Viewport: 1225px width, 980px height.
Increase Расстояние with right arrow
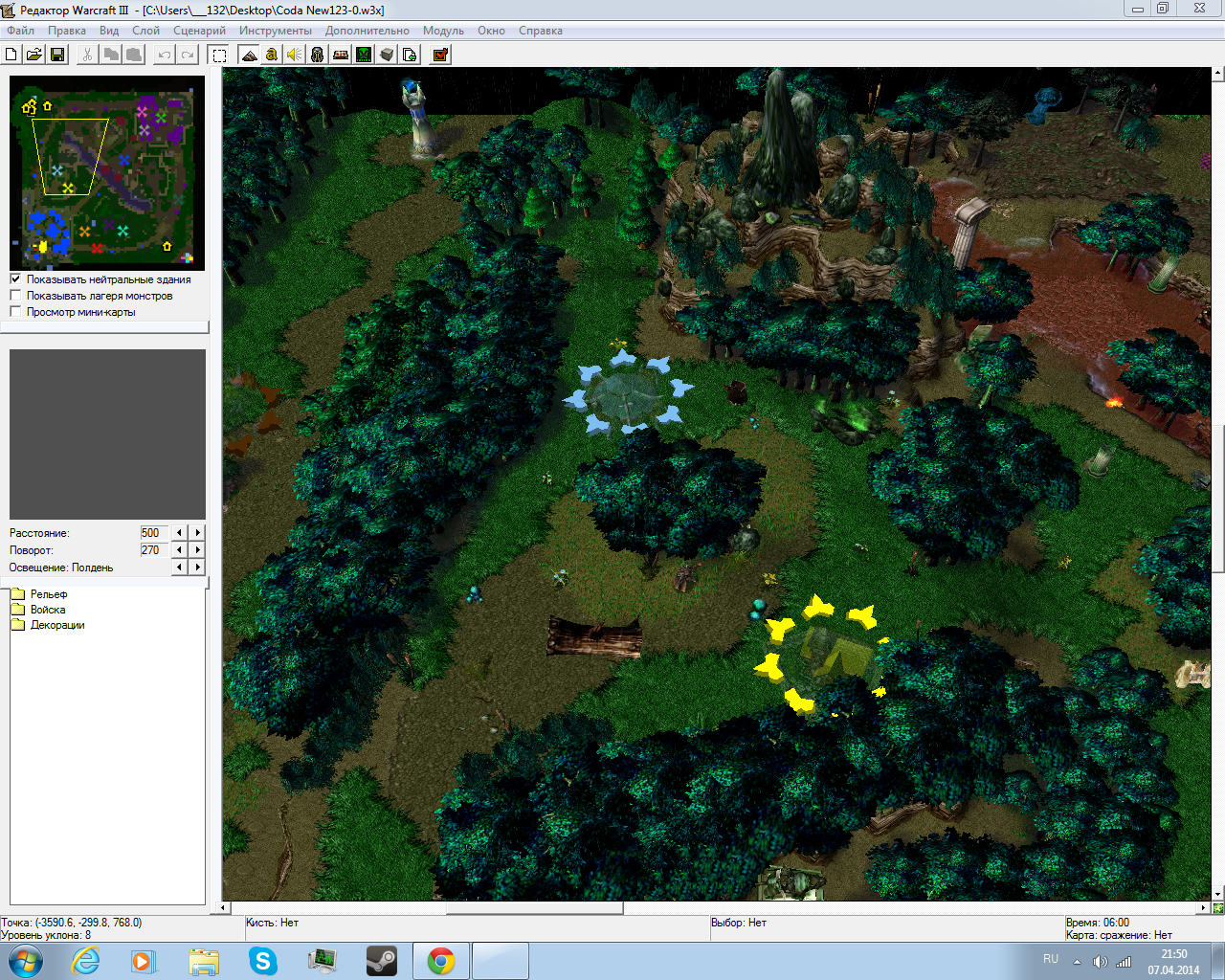[x=198, y=533]
